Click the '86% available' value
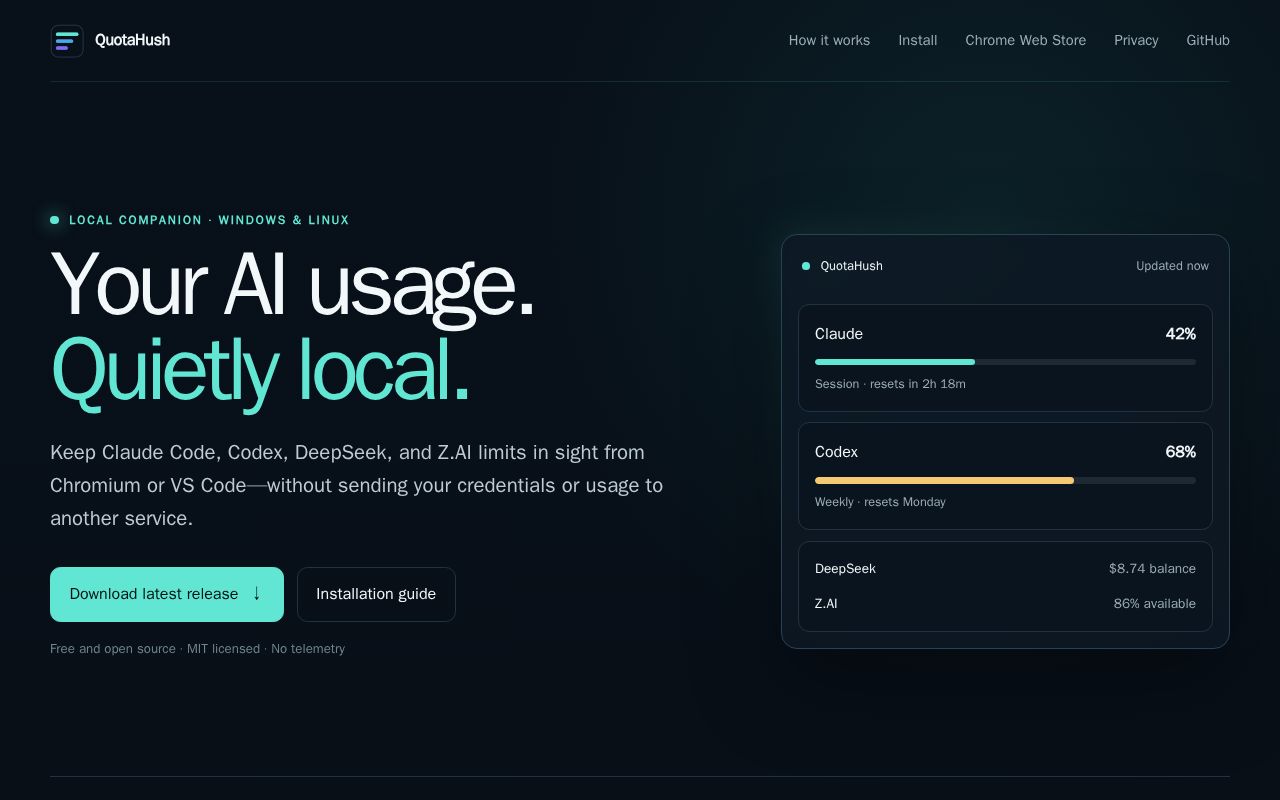The width and height of the screenshot is (1280, 800). pyautogui.click(x=1154, y=604)
